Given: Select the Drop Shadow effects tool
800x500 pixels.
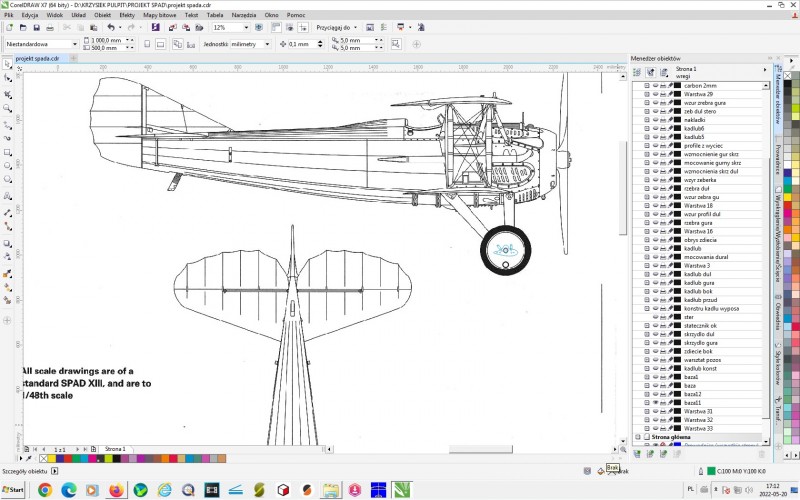Looking at the screenshot, I should point(7,243).
